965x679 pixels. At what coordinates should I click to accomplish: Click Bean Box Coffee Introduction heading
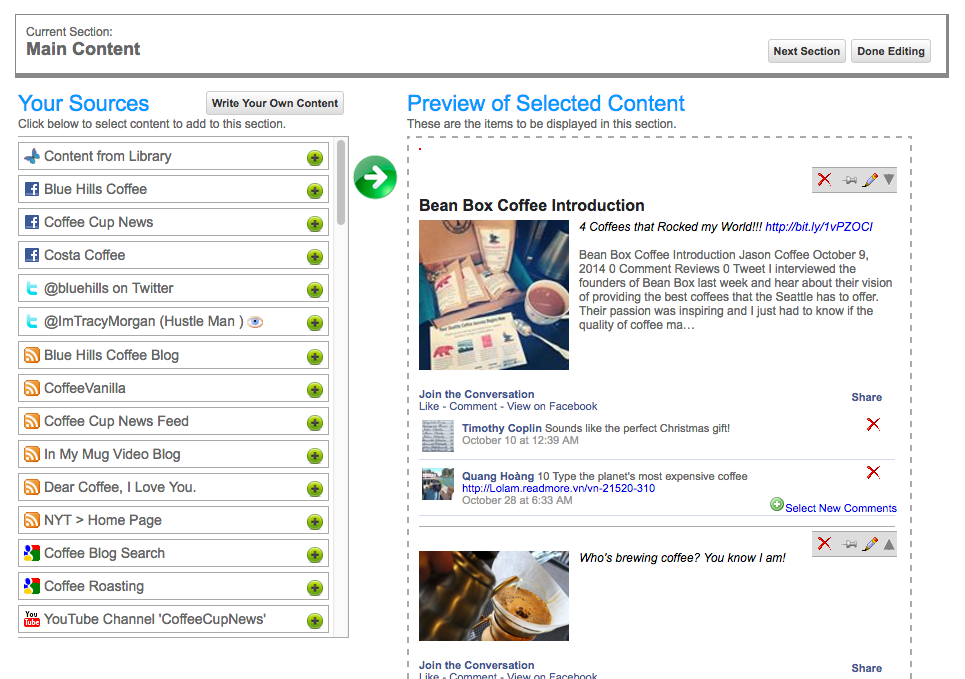point(532,205)
